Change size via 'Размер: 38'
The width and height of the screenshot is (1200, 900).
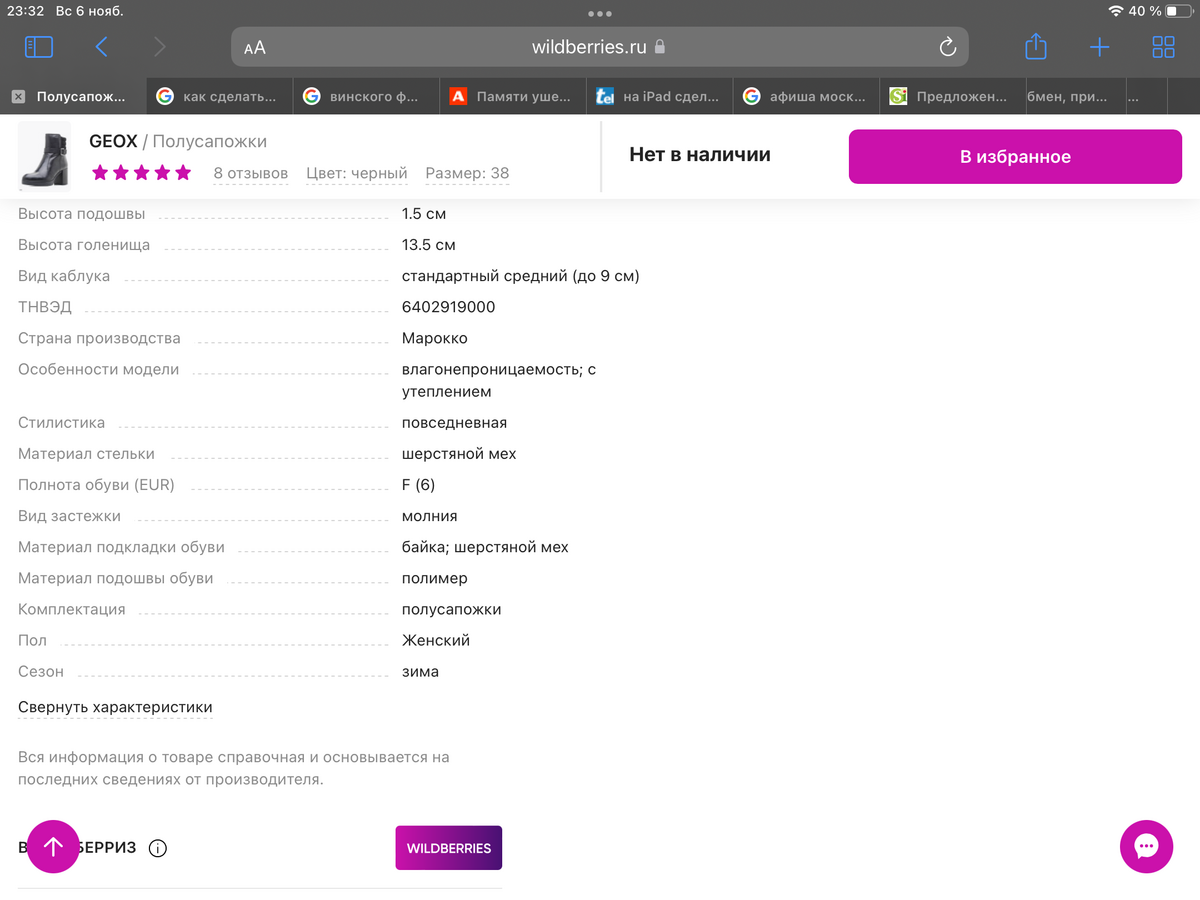(x=467, y=173)
